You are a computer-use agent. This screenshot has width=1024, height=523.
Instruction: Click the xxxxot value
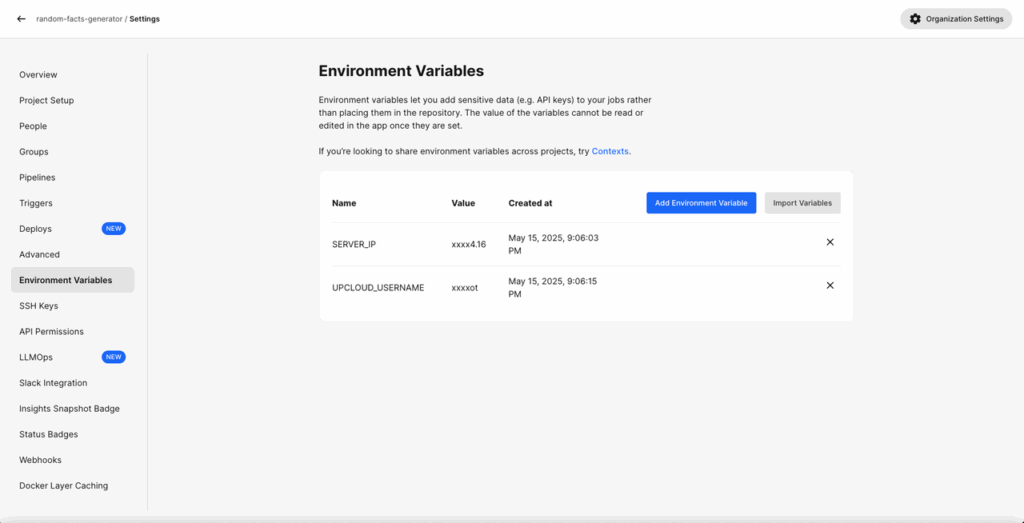(464, 287)
